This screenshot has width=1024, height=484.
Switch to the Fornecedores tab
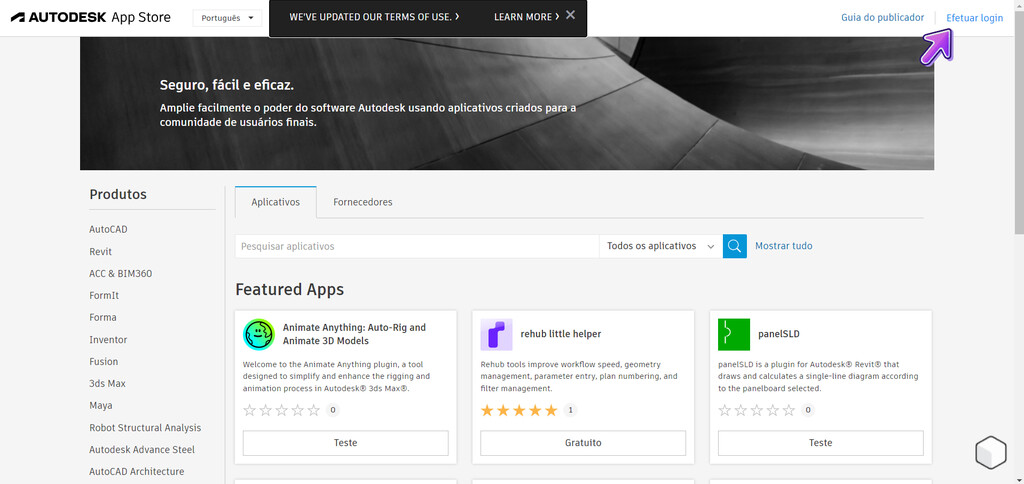pos(363,202)
